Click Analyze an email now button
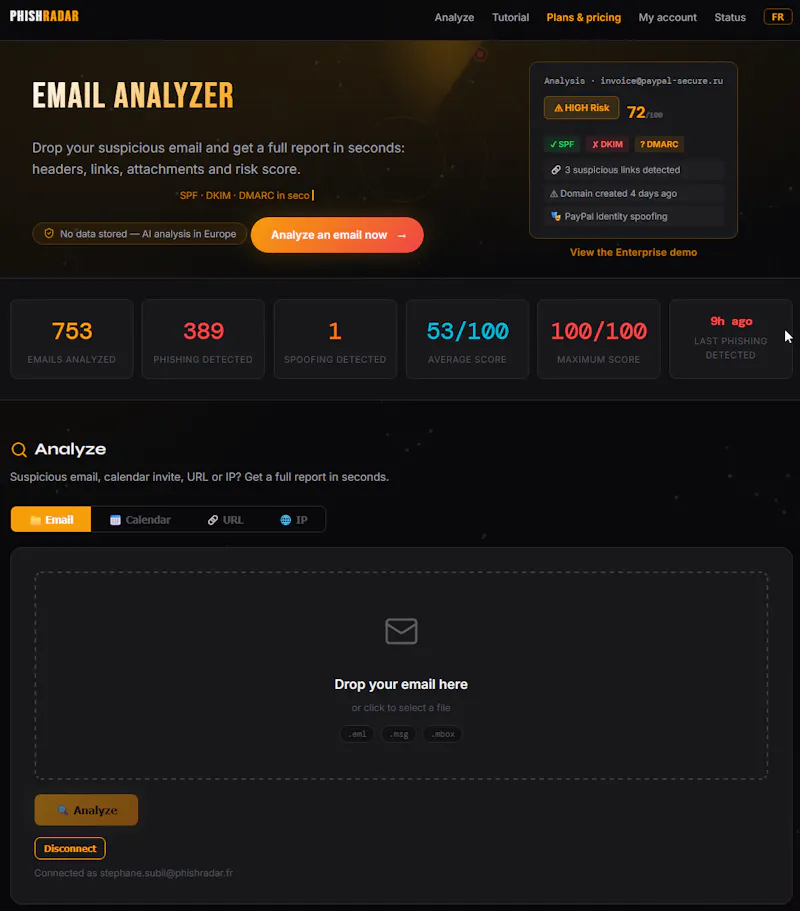Viewport: 800px width, 911px height. 337,235
